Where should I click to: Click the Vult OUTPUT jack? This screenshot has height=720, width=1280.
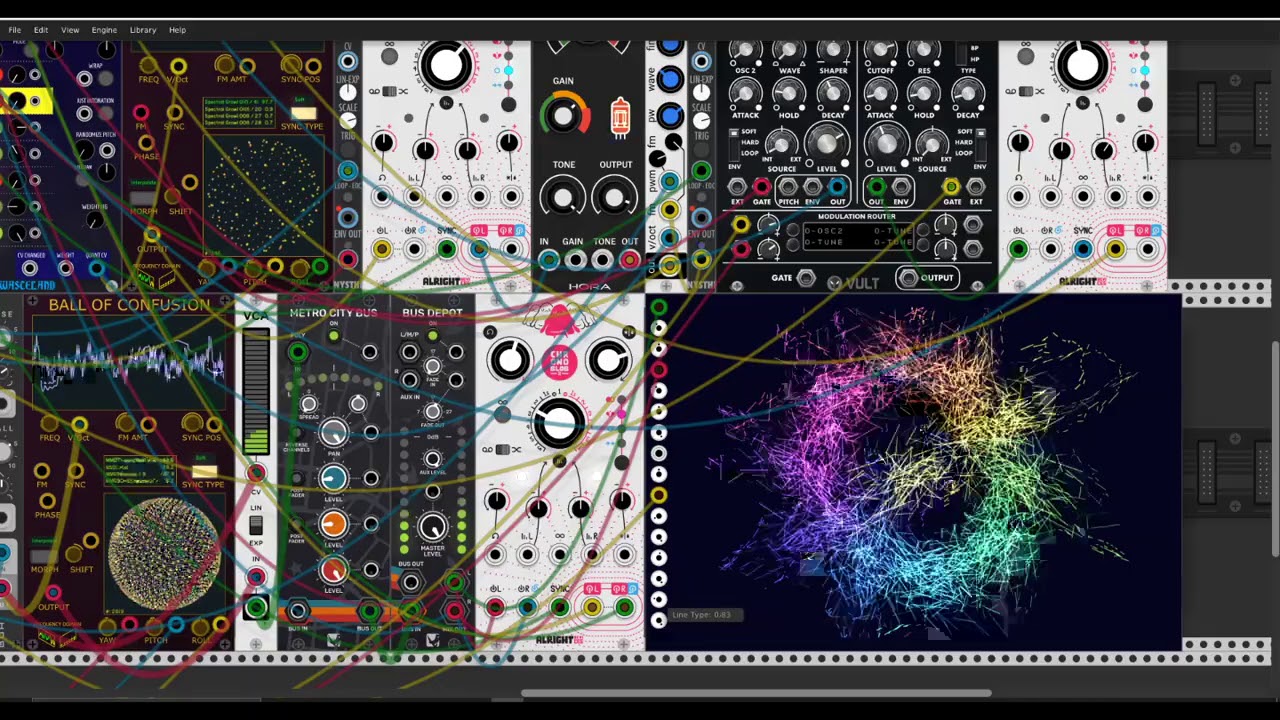[907, 278]
